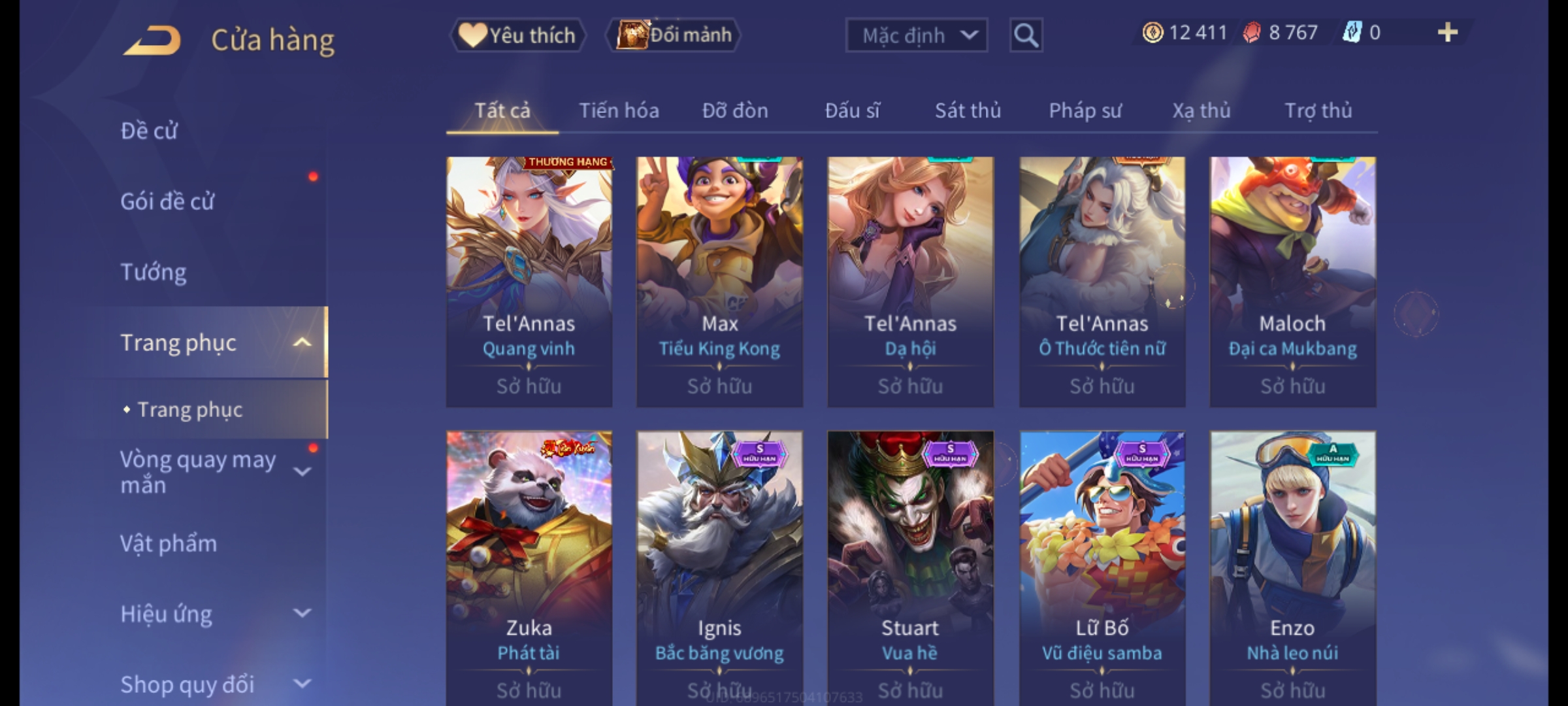This screenshot has height=706, width=1568.
Task: Expand the Hiệu ứng sidebar section
Action: point(302,613)
